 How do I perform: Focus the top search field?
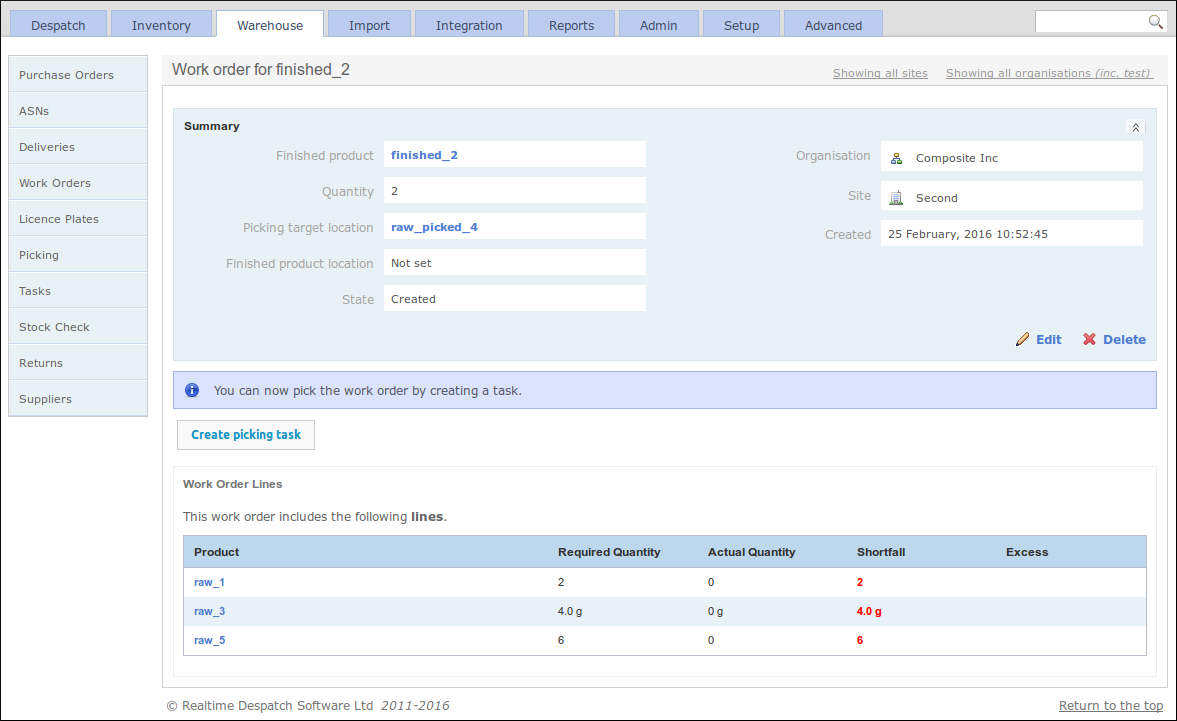1091,22
